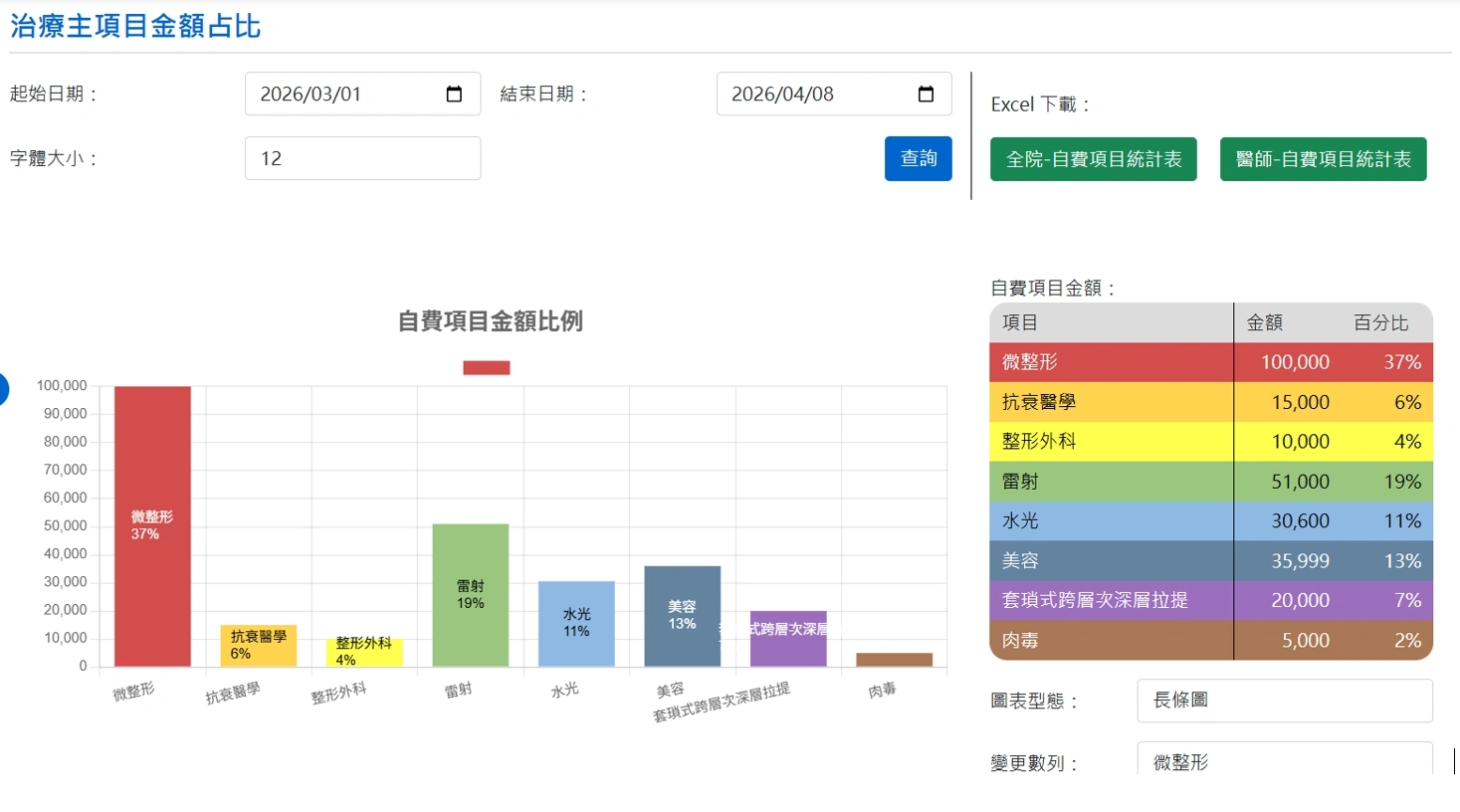The height and width of the screenshot is (812, 1460).
Task: Toggle the red legend swatch above chart
Action: [487, 368]
